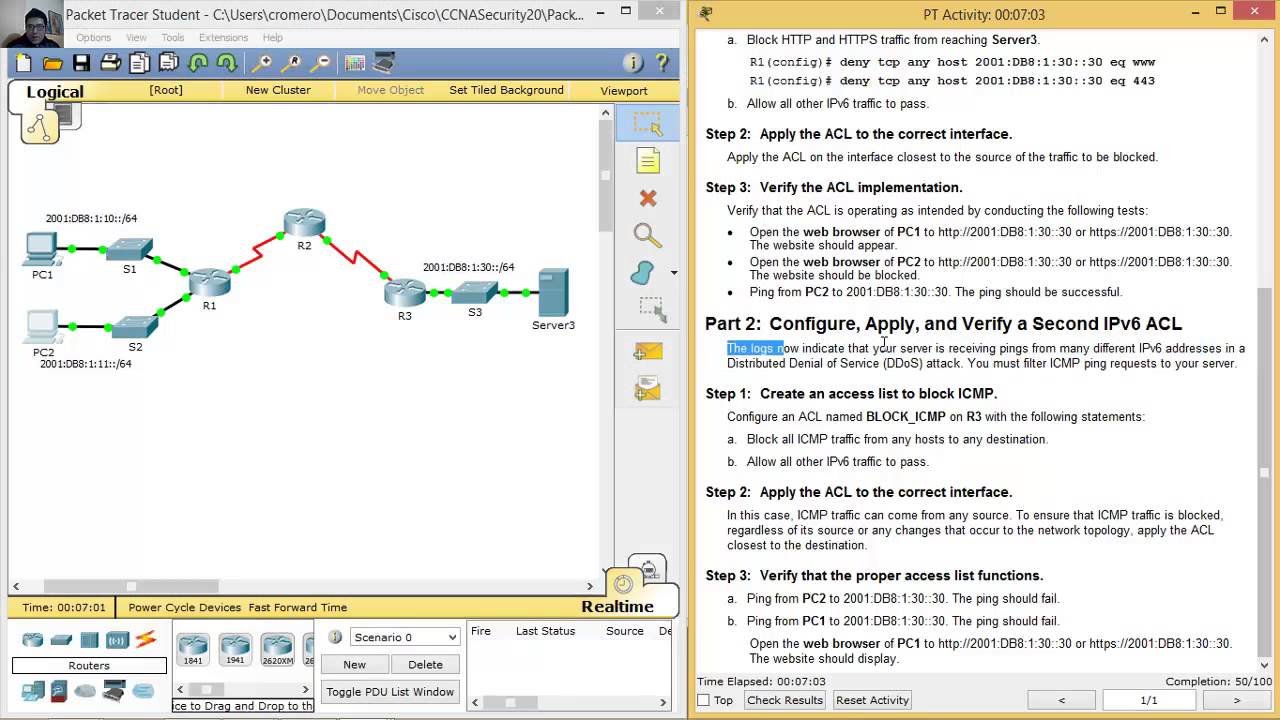Select the Switches device category icon

[x=61, y=640]
